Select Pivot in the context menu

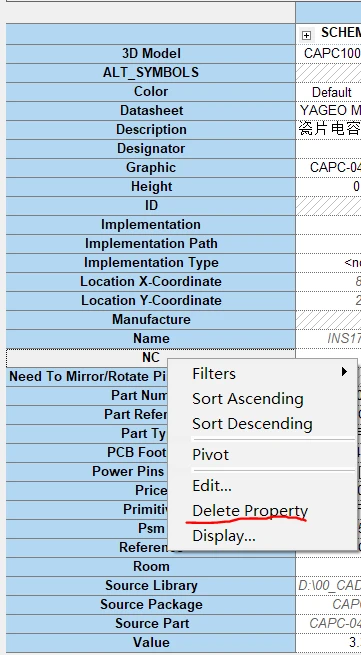(x=211, y=454)
